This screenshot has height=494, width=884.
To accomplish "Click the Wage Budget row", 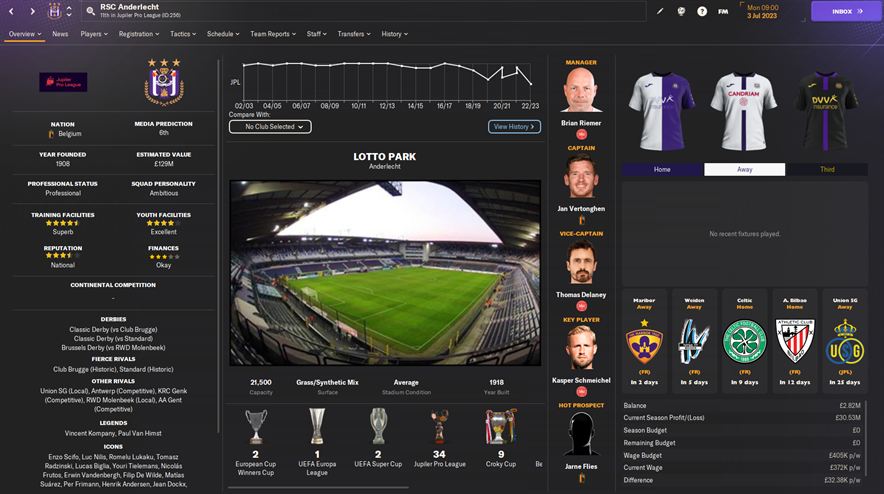I will click(742, 455).
